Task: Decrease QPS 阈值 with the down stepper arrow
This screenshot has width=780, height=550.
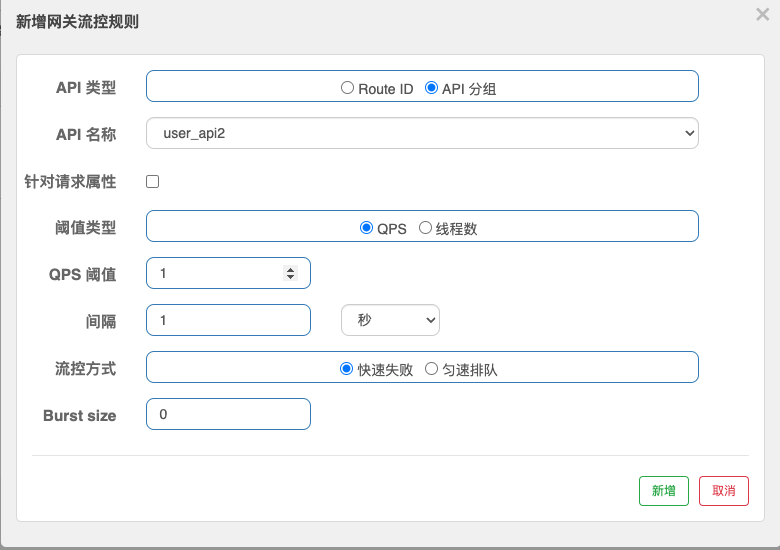Action: click(291, 277)
